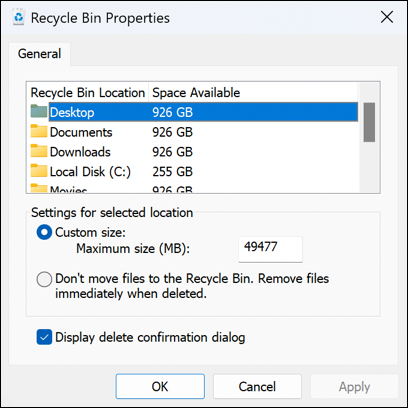
Task: Click the location list scrollbar thumb
Action: pos(369,122)
